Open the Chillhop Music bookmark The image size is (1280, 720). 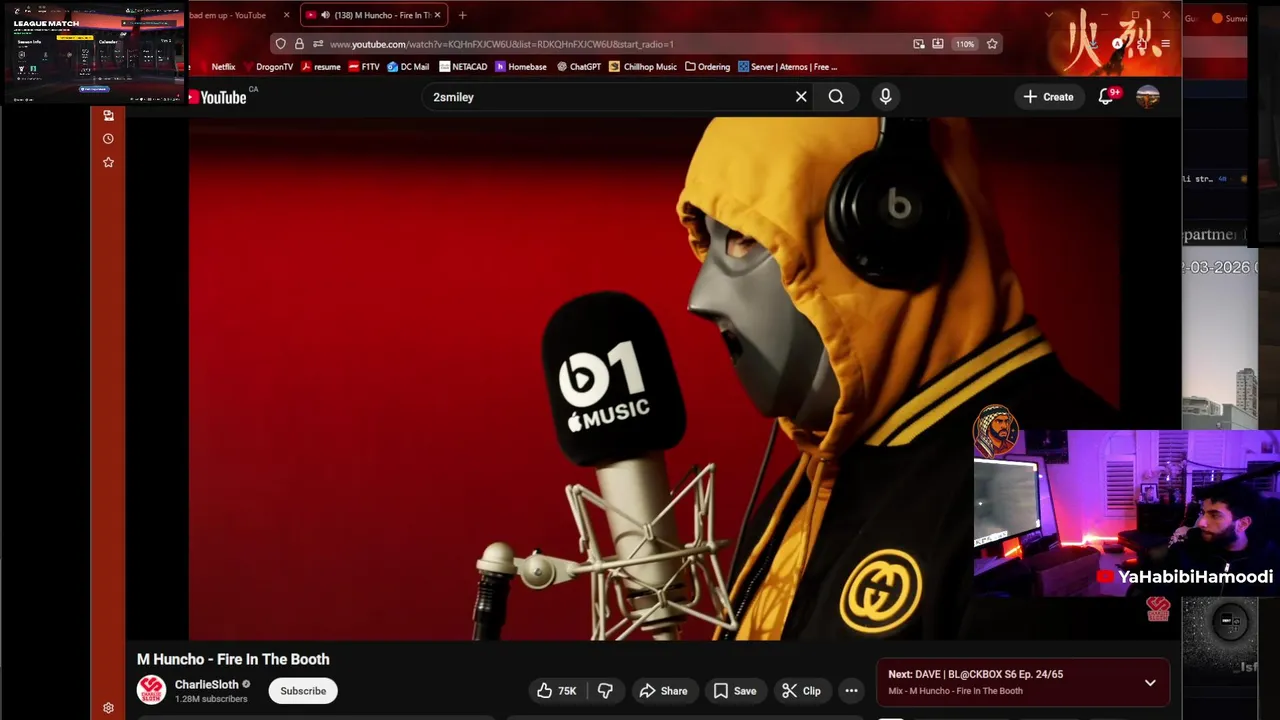643,67
